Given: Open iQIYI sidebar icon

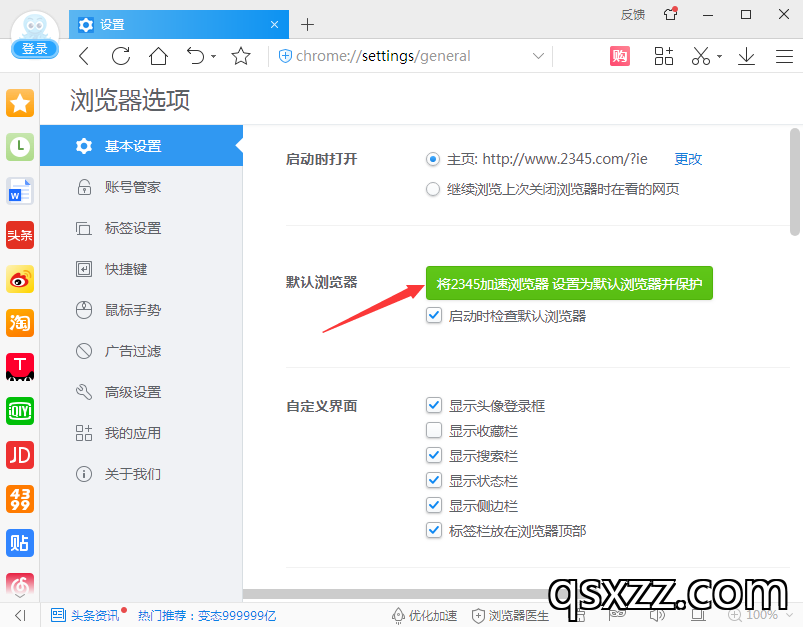Looking at the screenshot, I should pyautogui.click(x=20, y=411).
